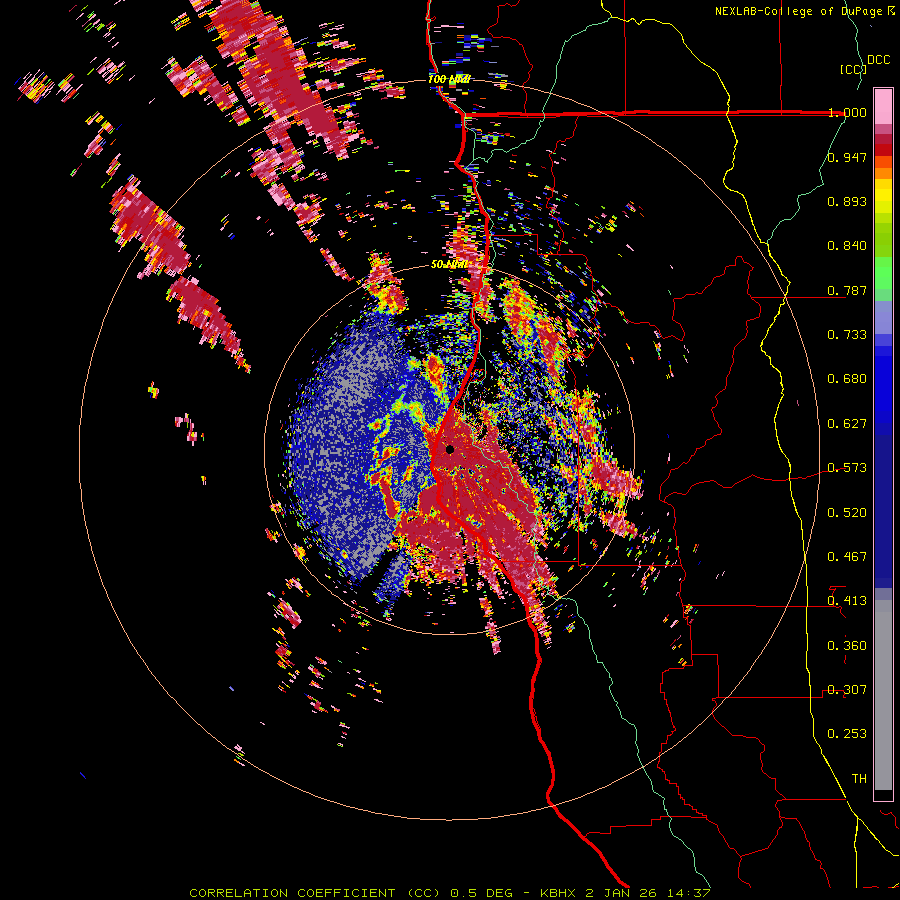Image resolution: width=900 pixels, height=900 pixels.
Task: Select the 0.413 scale value
Action: tap(847, 601)
